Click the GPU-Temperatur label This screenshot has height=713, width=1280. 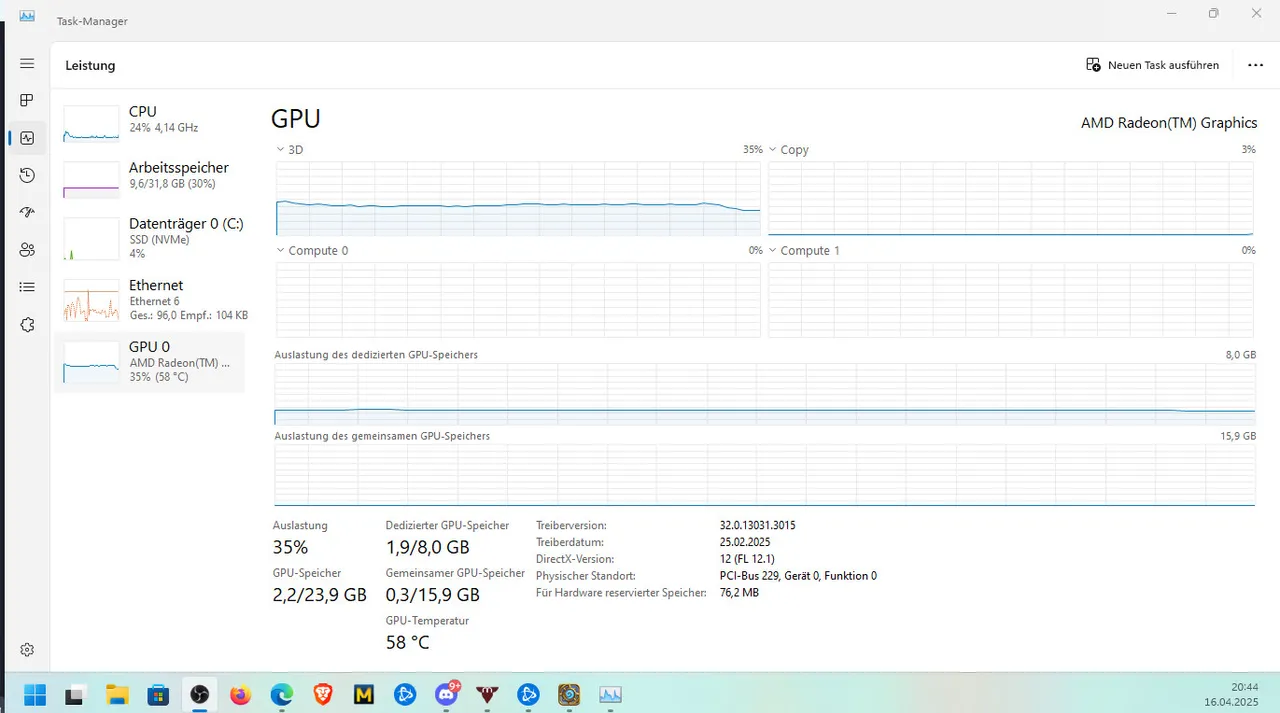pos(427,620)
